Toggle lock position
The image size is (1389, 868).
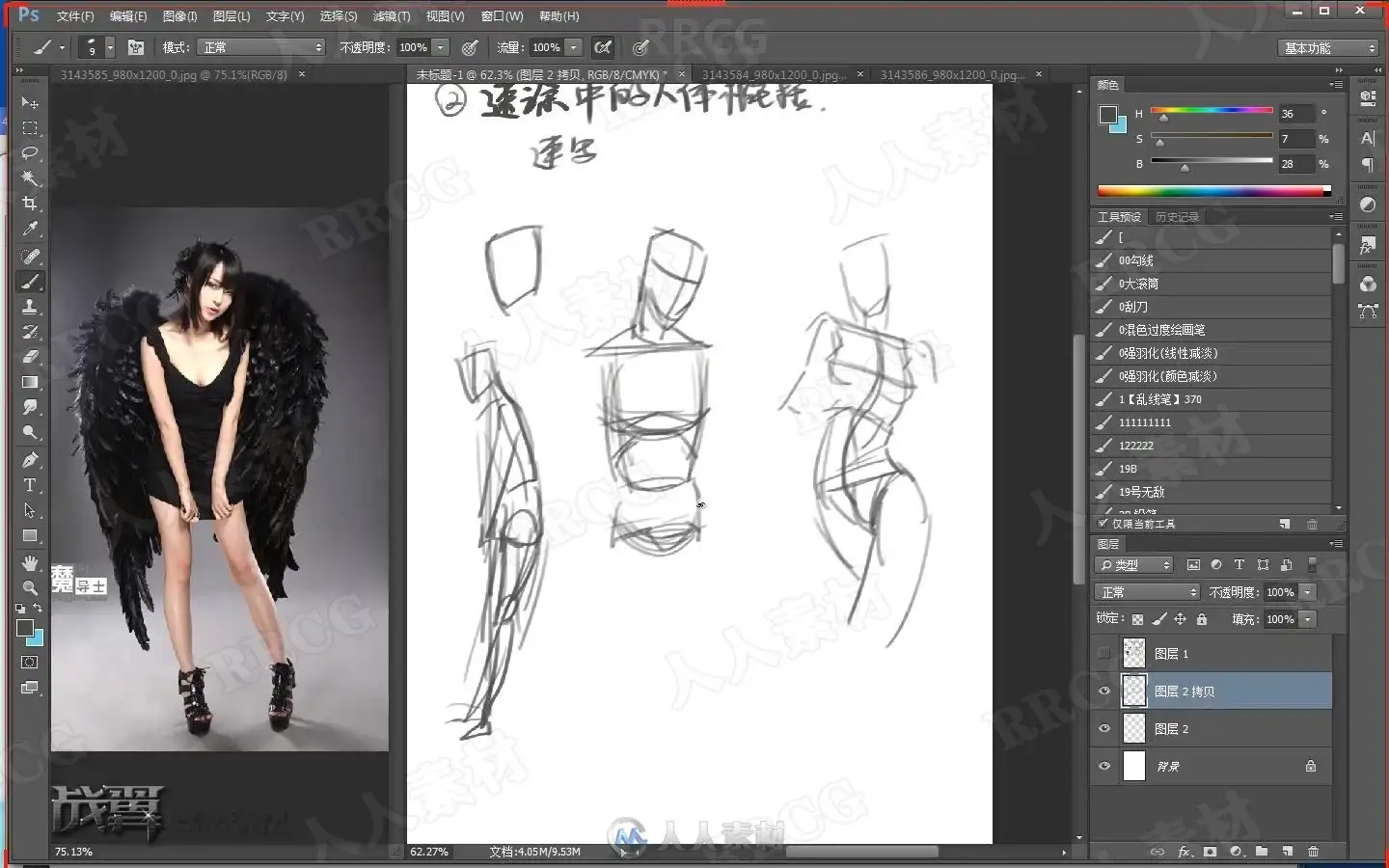click(x=1181, y=619)
